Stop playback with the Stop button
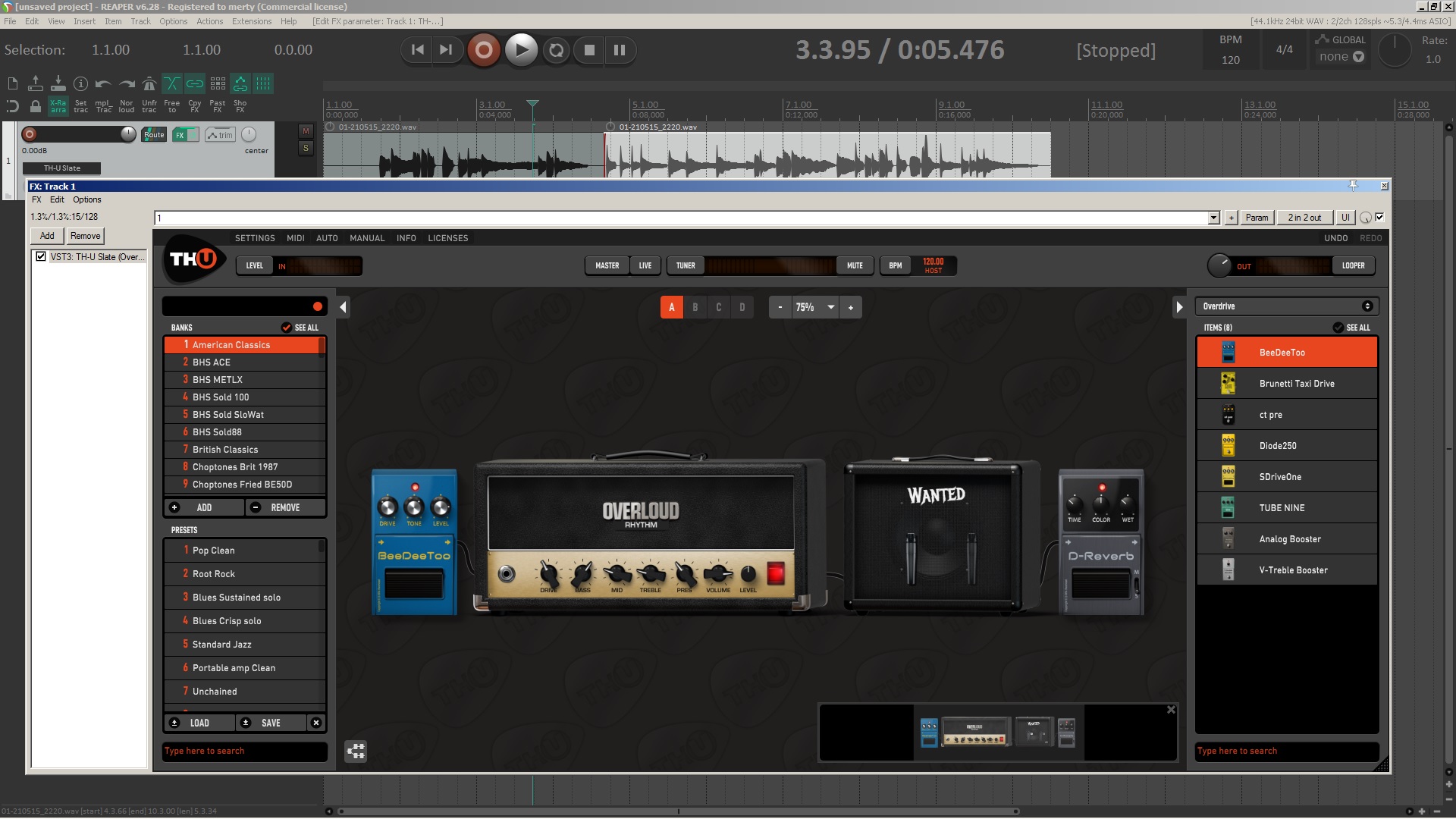The height and width of the screenshot is (819, 1456). click(x=589, y=50)
